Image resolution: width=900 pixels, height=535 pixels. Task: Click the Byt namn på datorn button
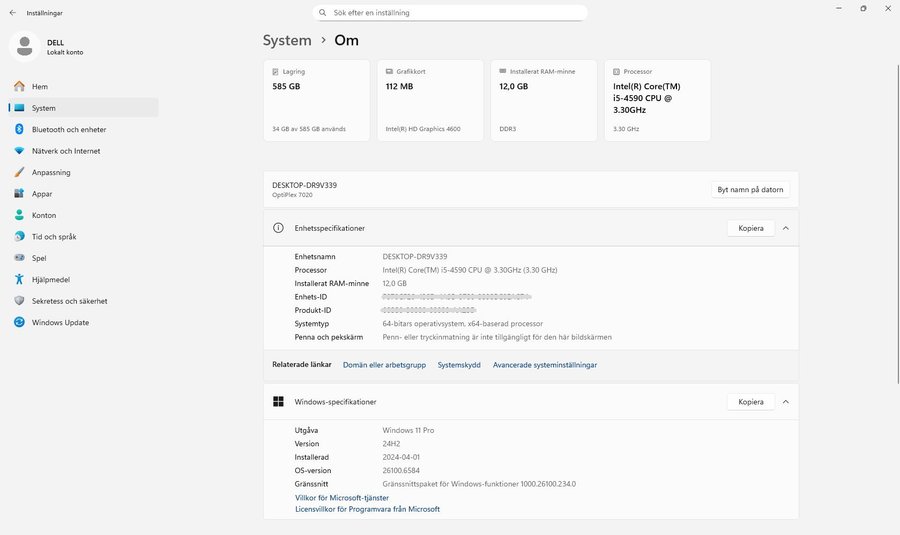(750, 190)
